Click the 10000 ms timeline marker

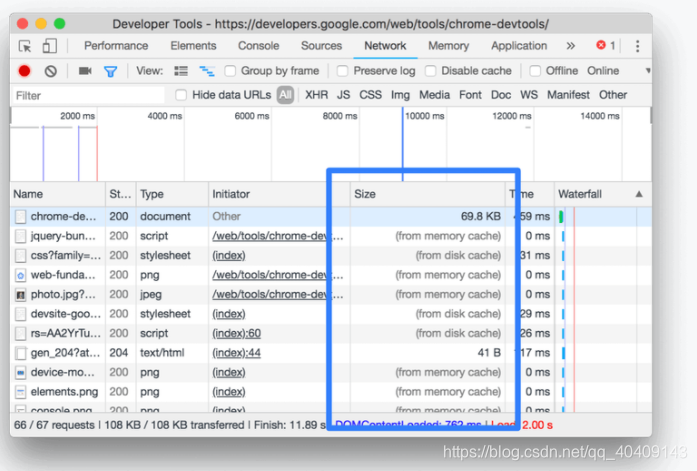424,116
